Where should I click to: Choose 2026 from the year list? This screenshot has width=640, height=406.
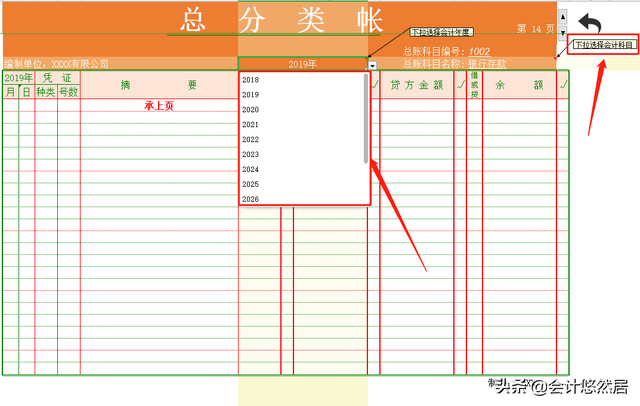pos(250,199)
